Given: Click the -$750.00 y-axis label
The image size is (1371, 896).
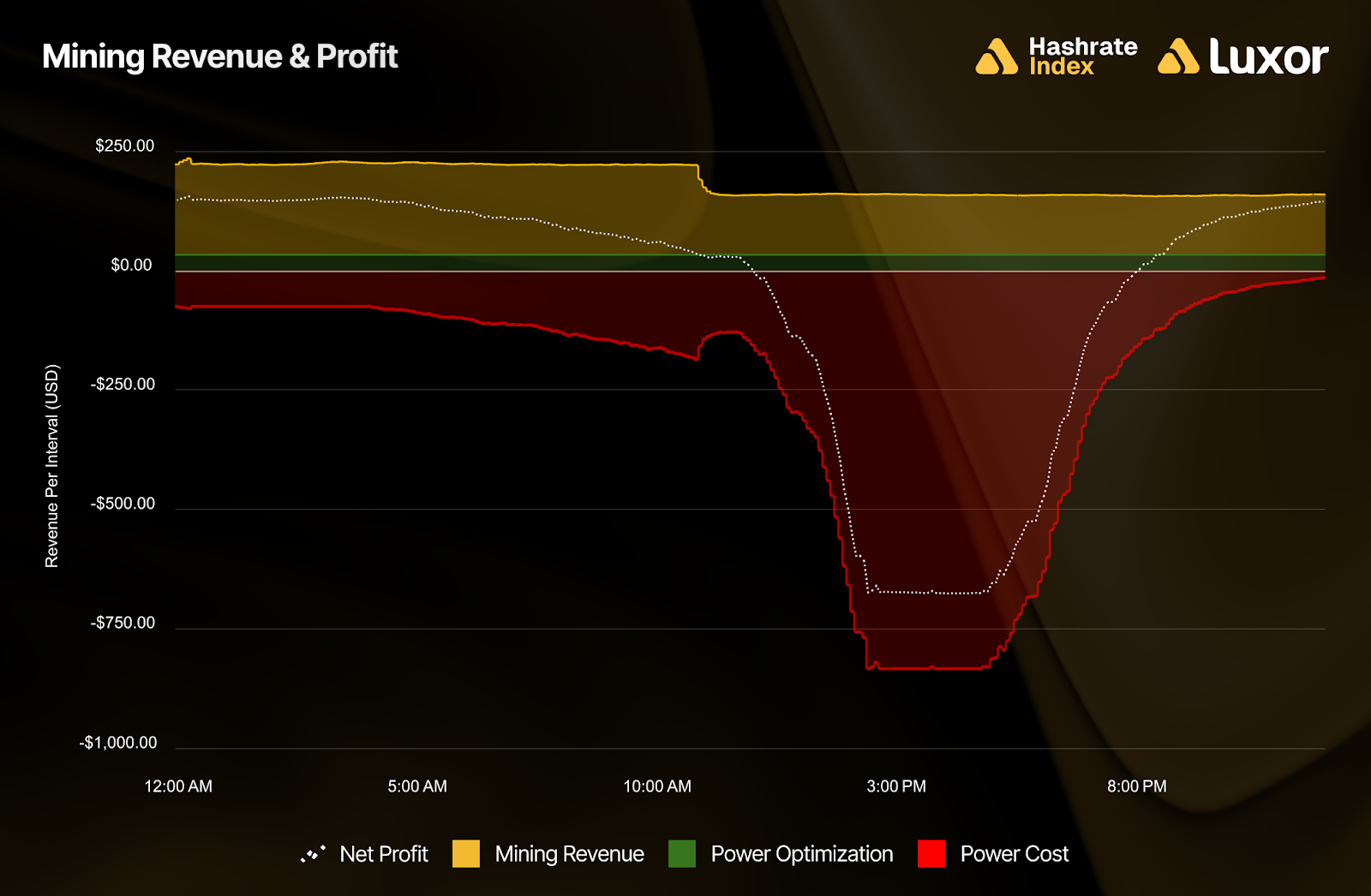Looking at the screenshot, I should click(x=123, y=623).
